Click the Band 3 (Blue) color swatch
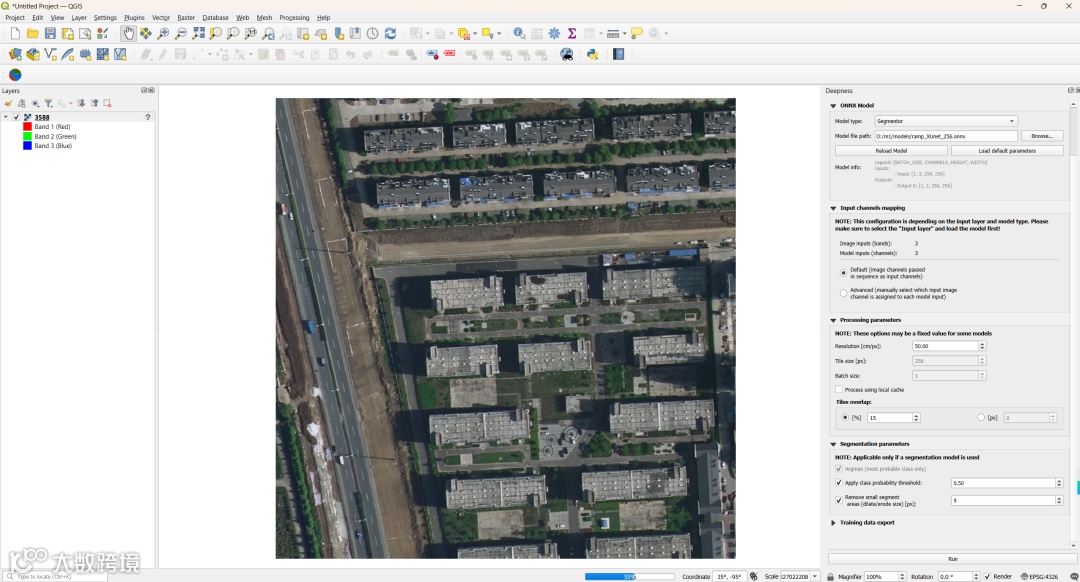 coord(28,146)
